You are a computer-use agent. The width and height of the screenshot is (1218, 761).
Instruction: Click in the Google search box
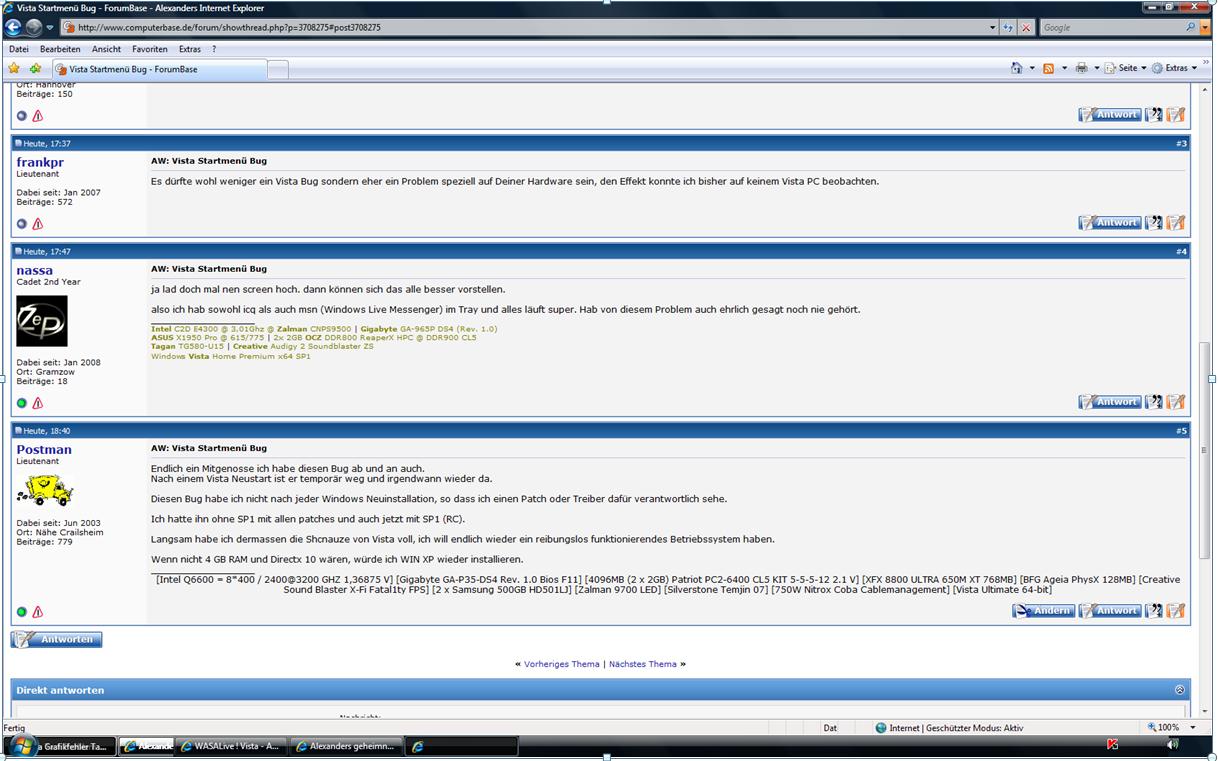[x=1111, y=27]
